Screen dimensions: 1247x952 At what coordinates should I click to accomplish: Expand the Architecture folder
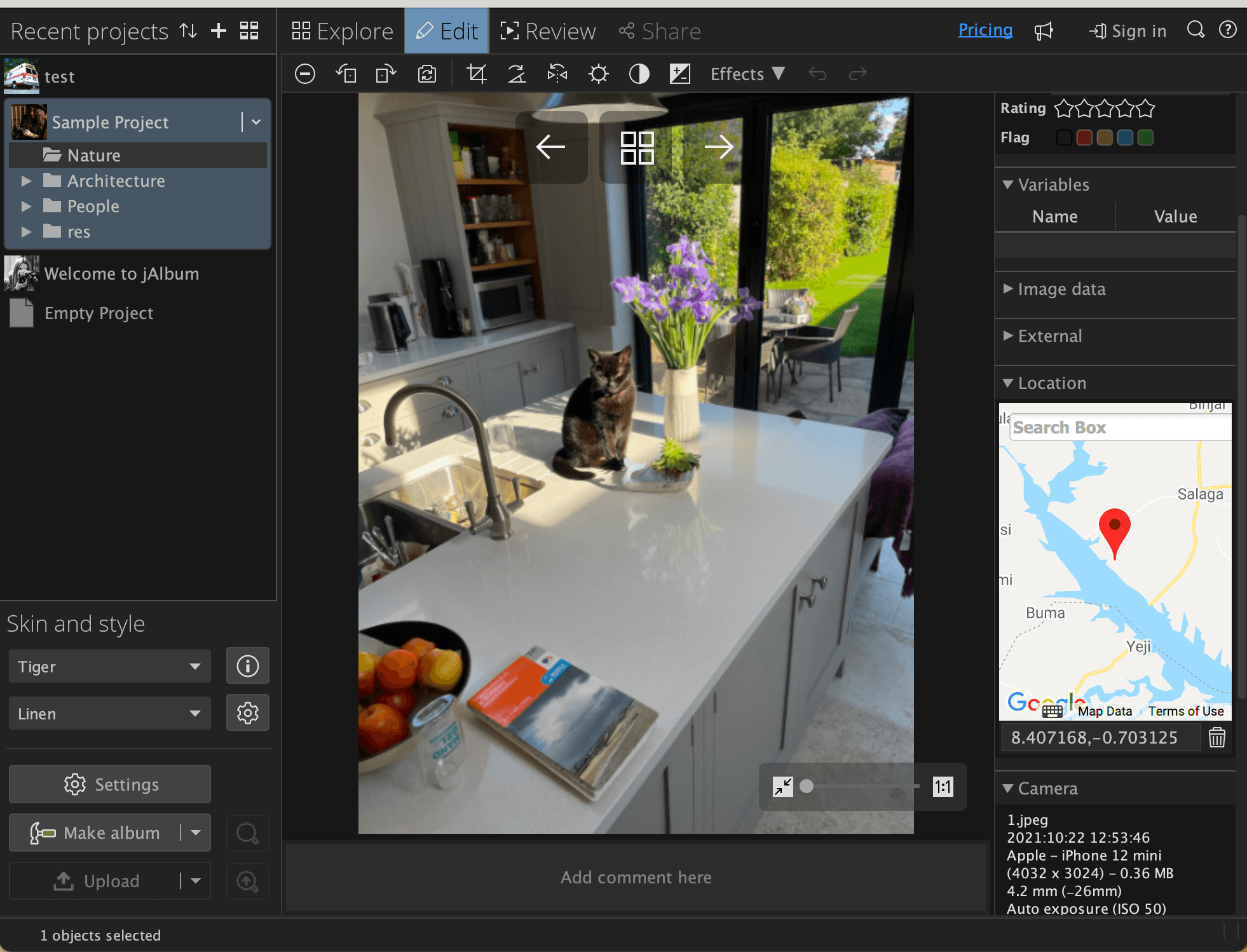26,181
